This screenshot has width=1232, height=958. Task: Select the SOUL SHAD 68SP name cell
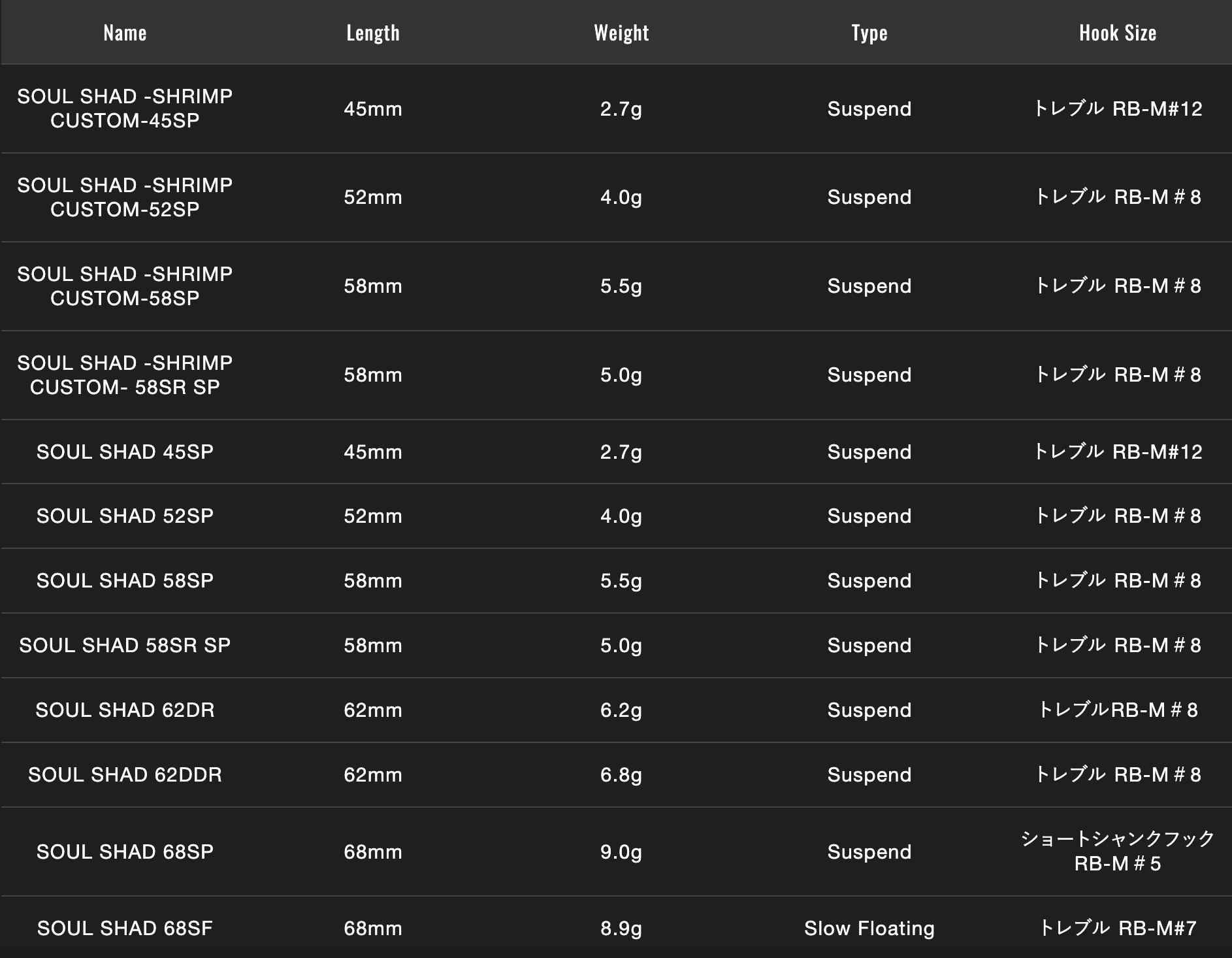click(125, 851)
